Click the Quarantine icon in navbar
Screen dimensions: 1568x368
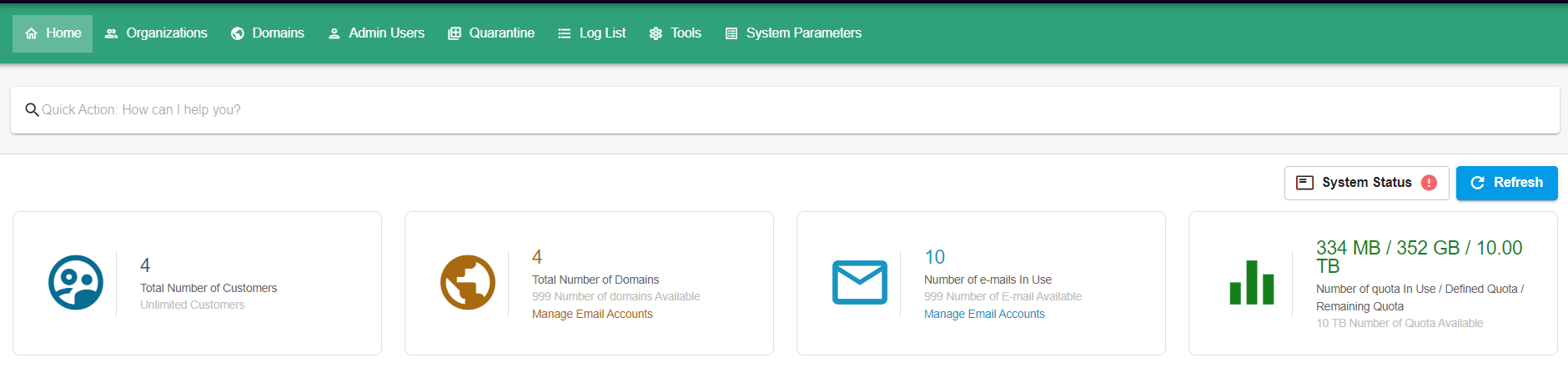point(455,33)
